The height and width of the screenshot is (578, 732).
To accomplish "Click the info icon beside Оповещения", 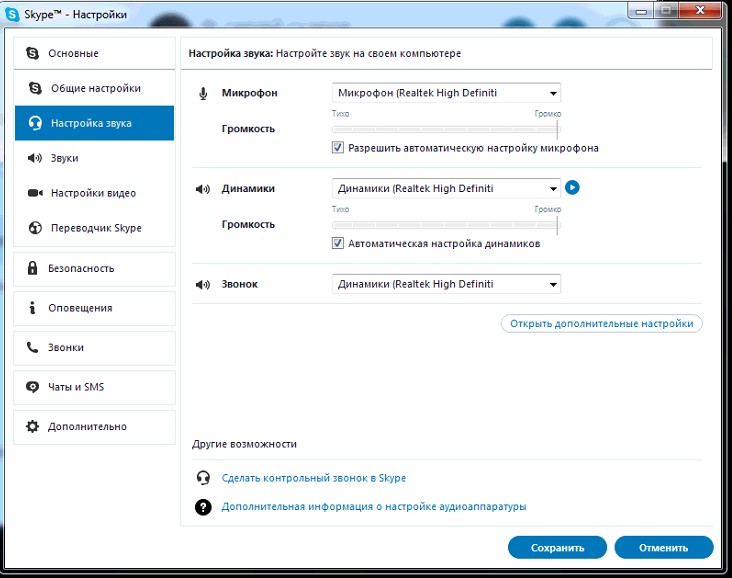I will 32,308.
